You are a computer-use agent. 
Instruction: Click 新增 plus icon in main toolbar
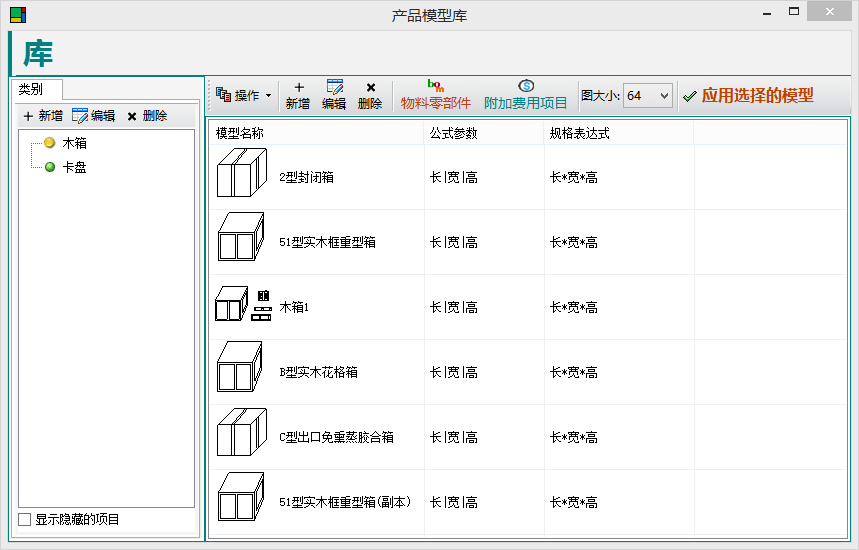298,88
